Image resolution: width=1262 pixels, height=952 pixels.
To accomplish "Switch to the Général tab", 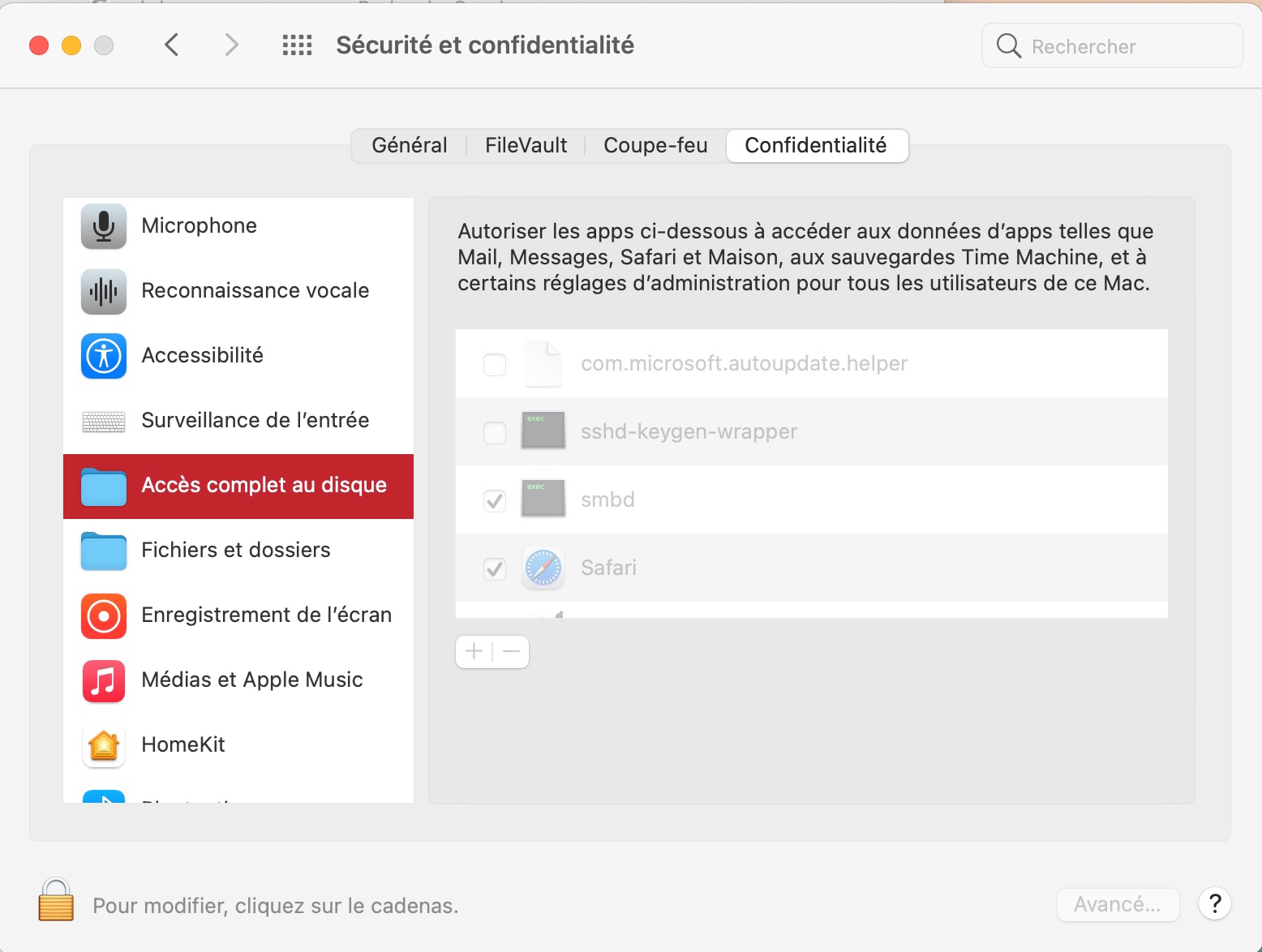I will tap(410, 146).
